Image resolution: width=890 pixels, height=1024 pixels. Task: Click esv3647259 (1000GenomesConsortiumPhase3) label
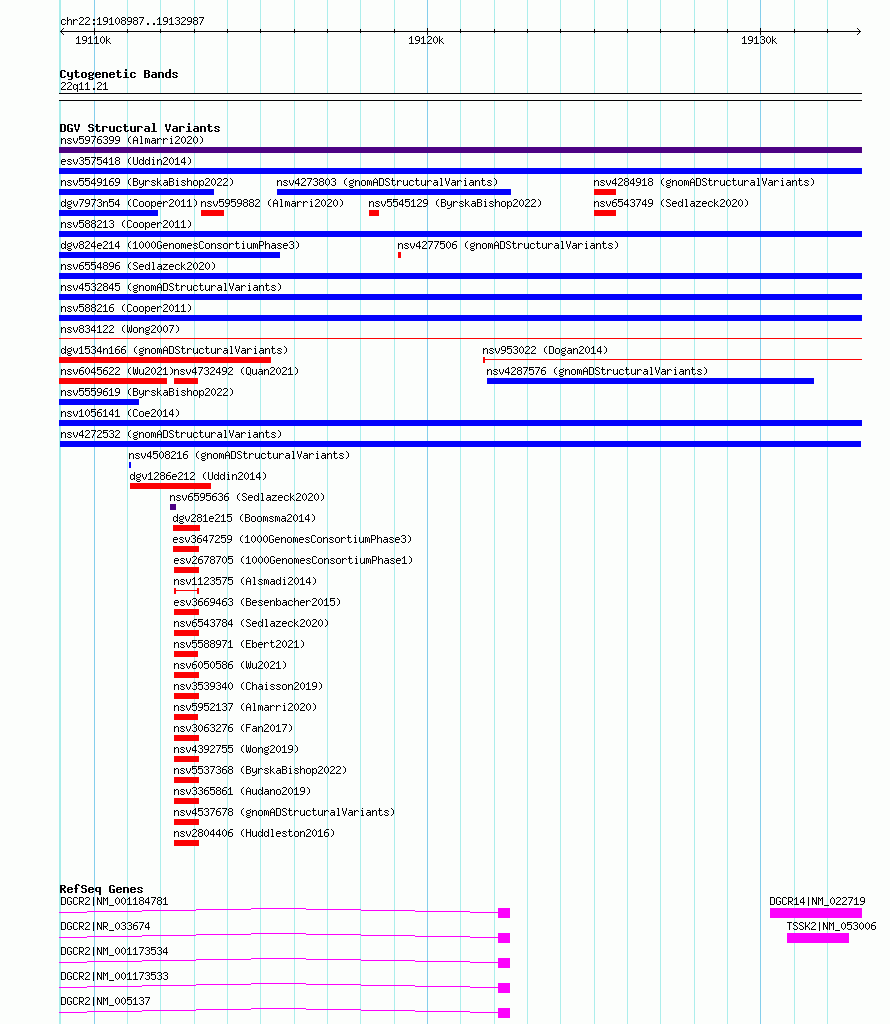pyautogui.click(x=293, y=539)
